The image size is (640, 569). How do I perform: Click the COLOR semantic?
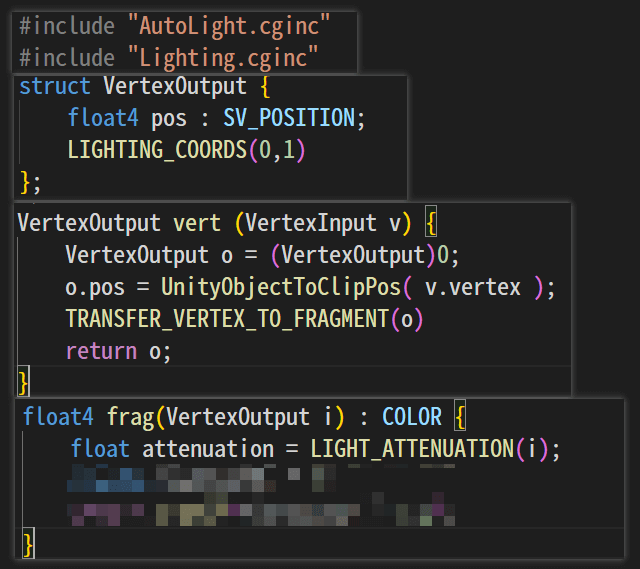pos(411,416)
